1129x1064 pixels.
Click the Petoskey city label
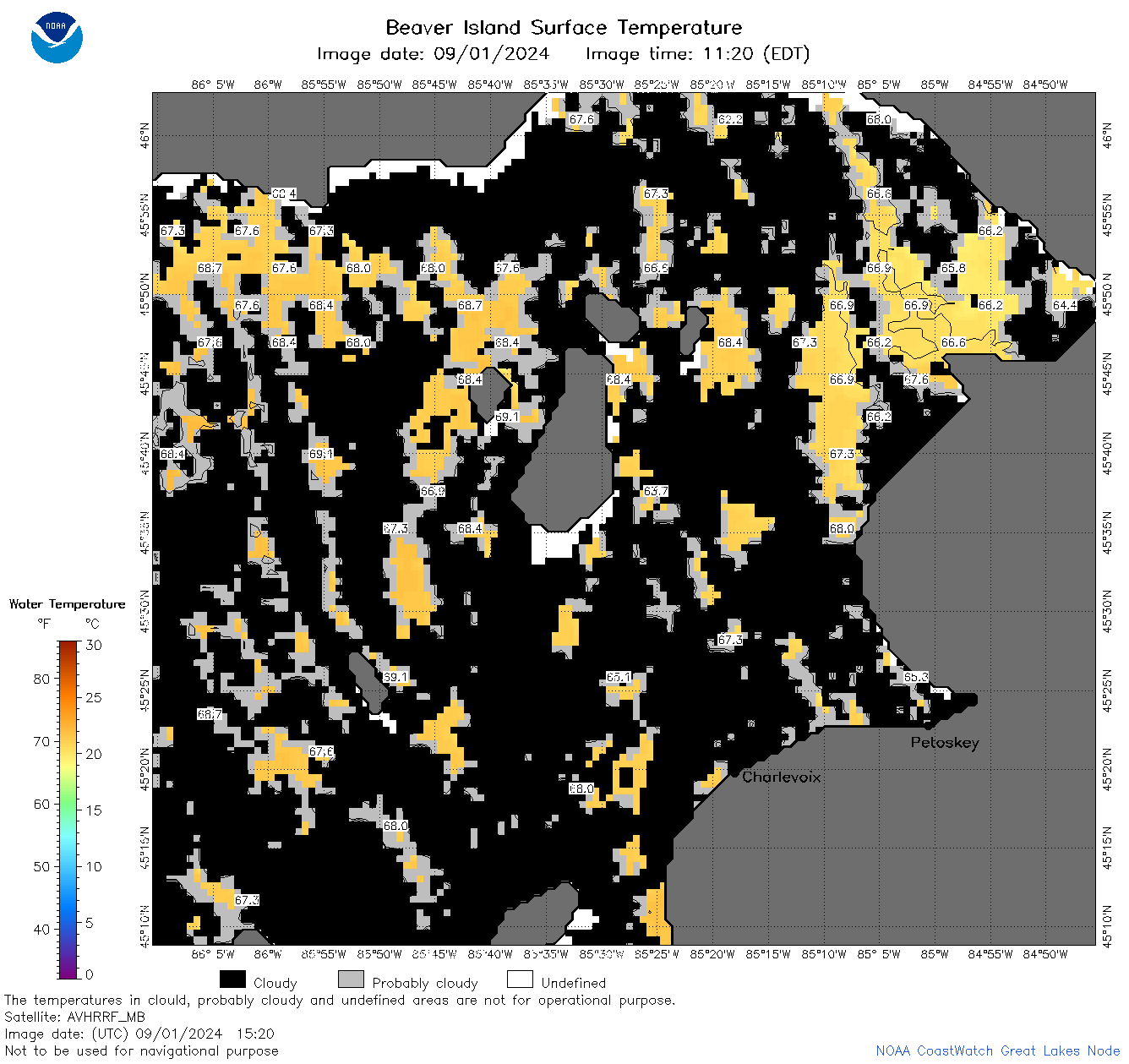coord(945,743)
